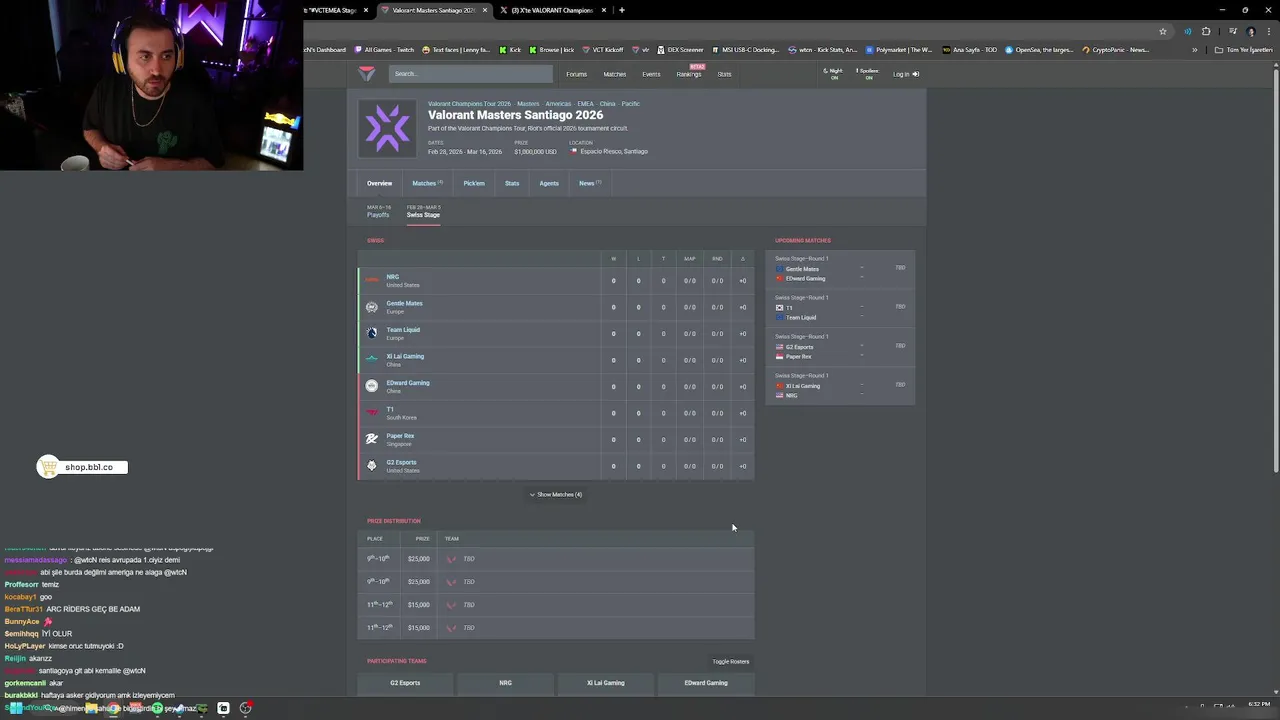
Task: Open Stats in the site navigation
Action: coord(724,74)
